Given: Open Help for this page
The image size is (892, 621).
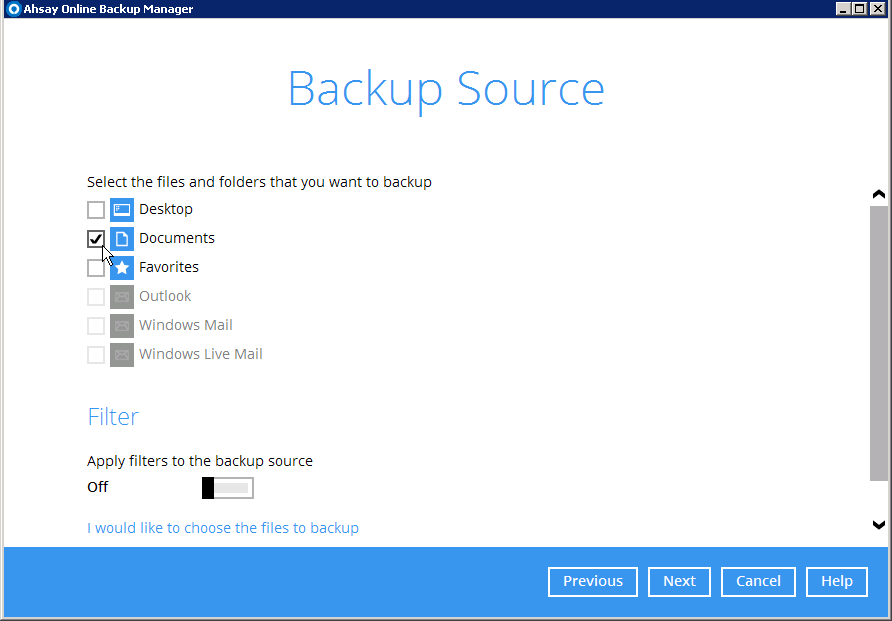Looking at the screenshot, I should [837, 581].
